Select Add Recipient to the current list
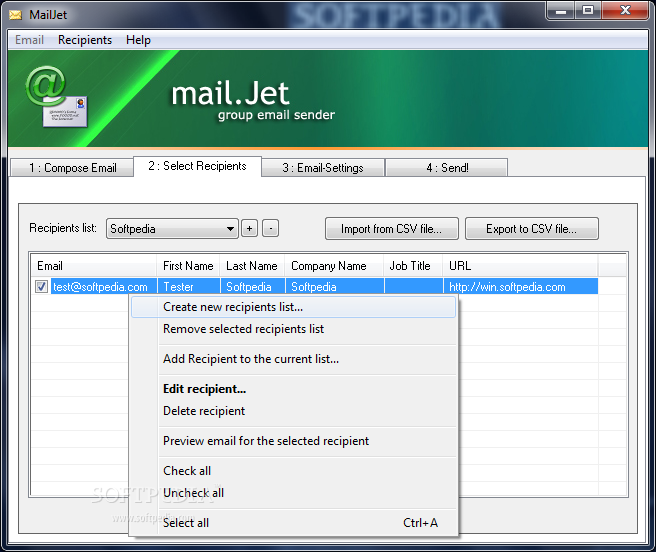This screenshot has width=656, height=552. (x=293, y=359)
